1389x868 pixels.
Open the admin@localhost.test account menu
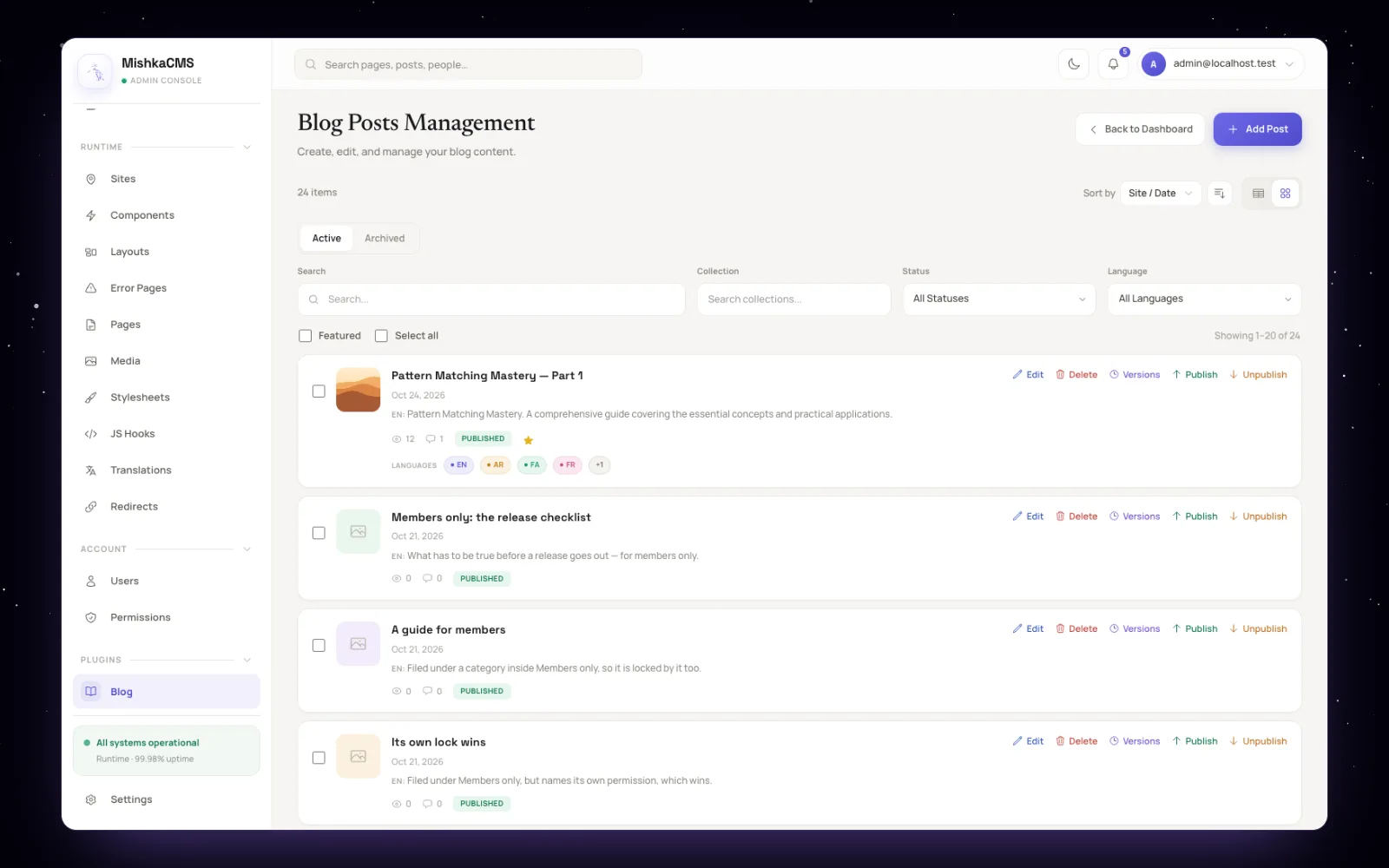click(x=1221, y=64)
